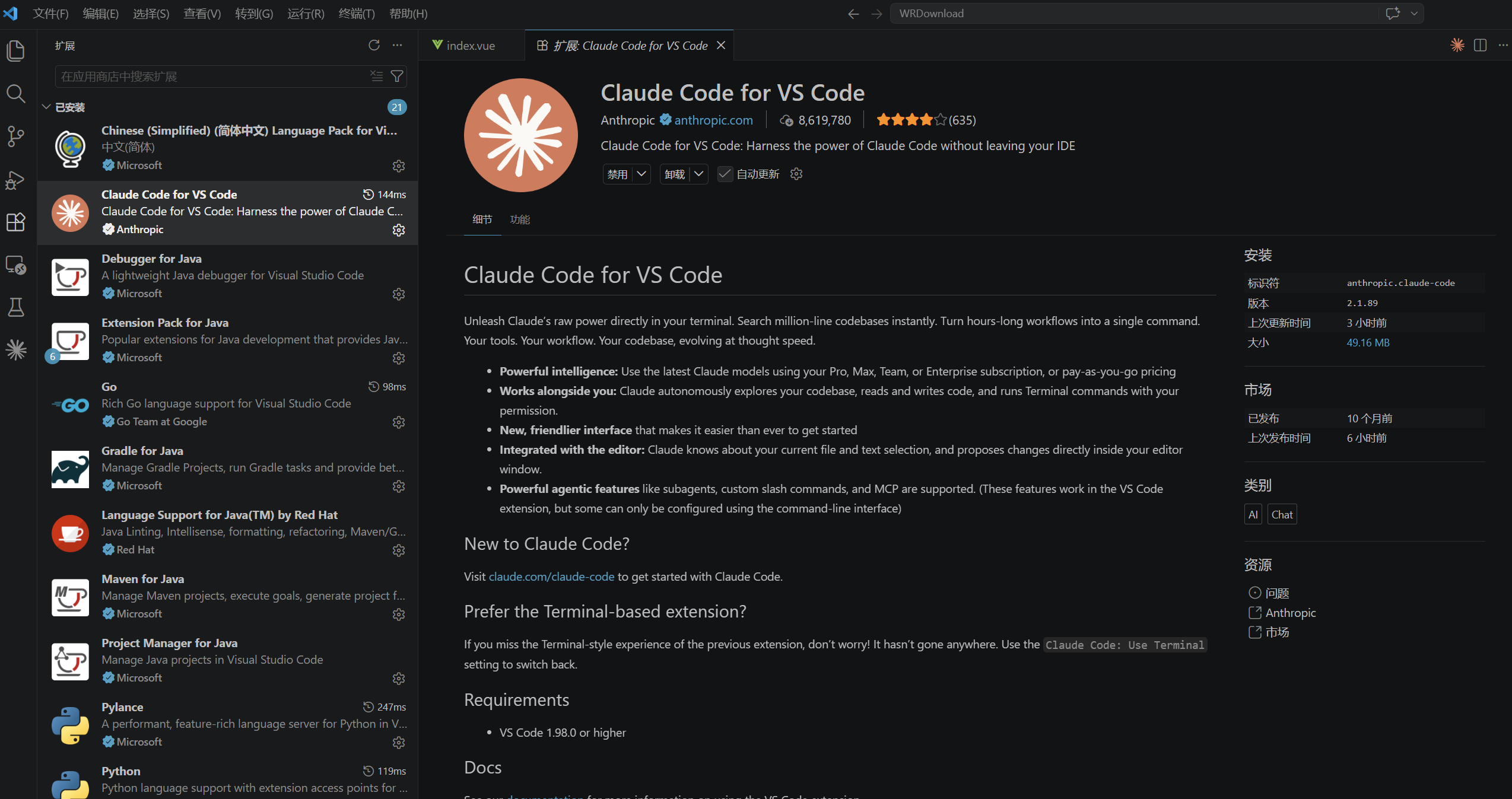
Task: Open Source Control view in activity bar
Action: [16, 136]
